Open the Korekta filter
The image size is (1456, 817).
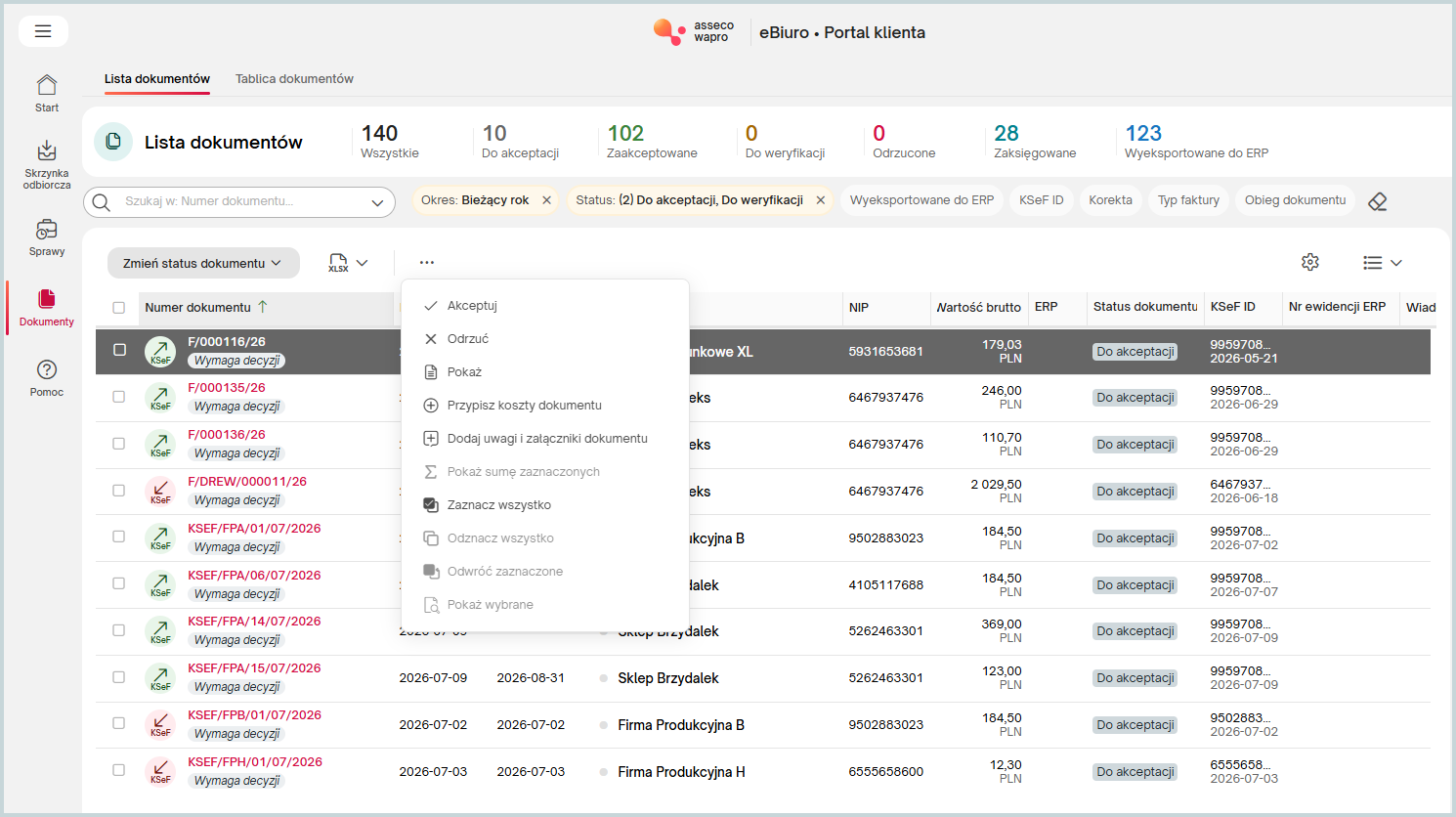pyautogui.click(x=1111, y=200)
